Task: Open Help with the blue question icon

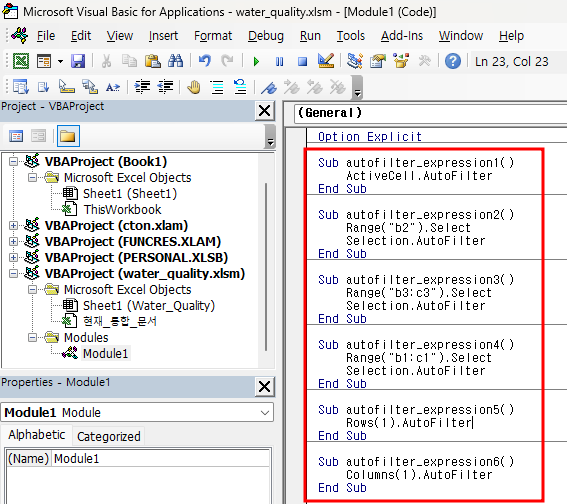Action: 453,61
